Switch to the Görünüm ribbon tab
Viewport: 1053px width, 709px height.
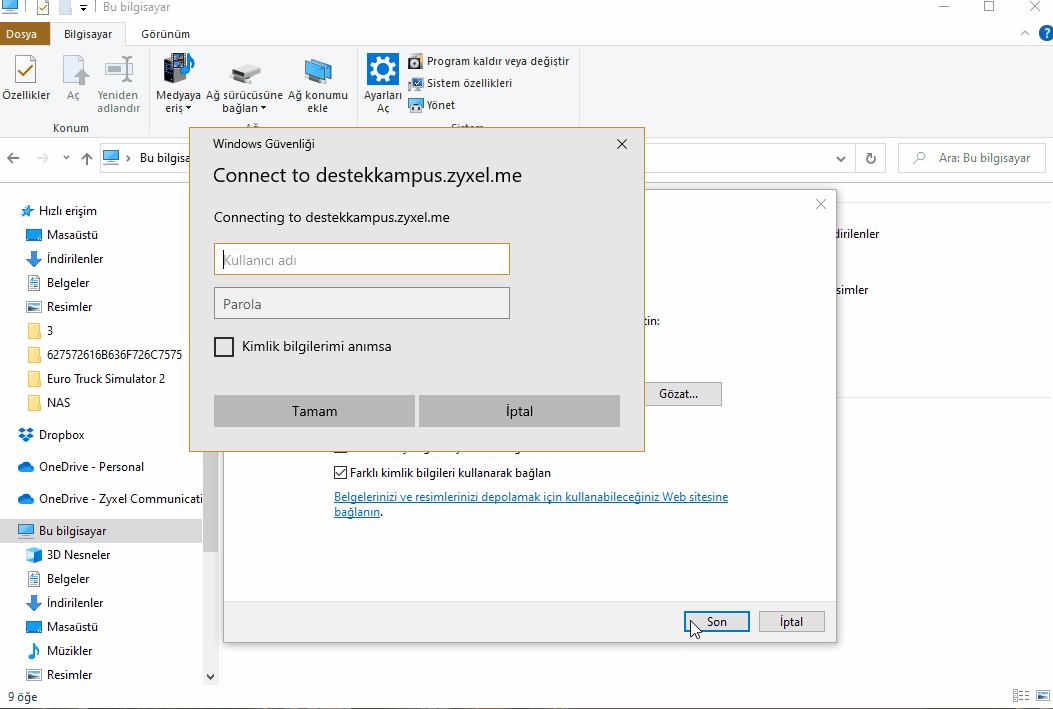(x=165, y=34)
